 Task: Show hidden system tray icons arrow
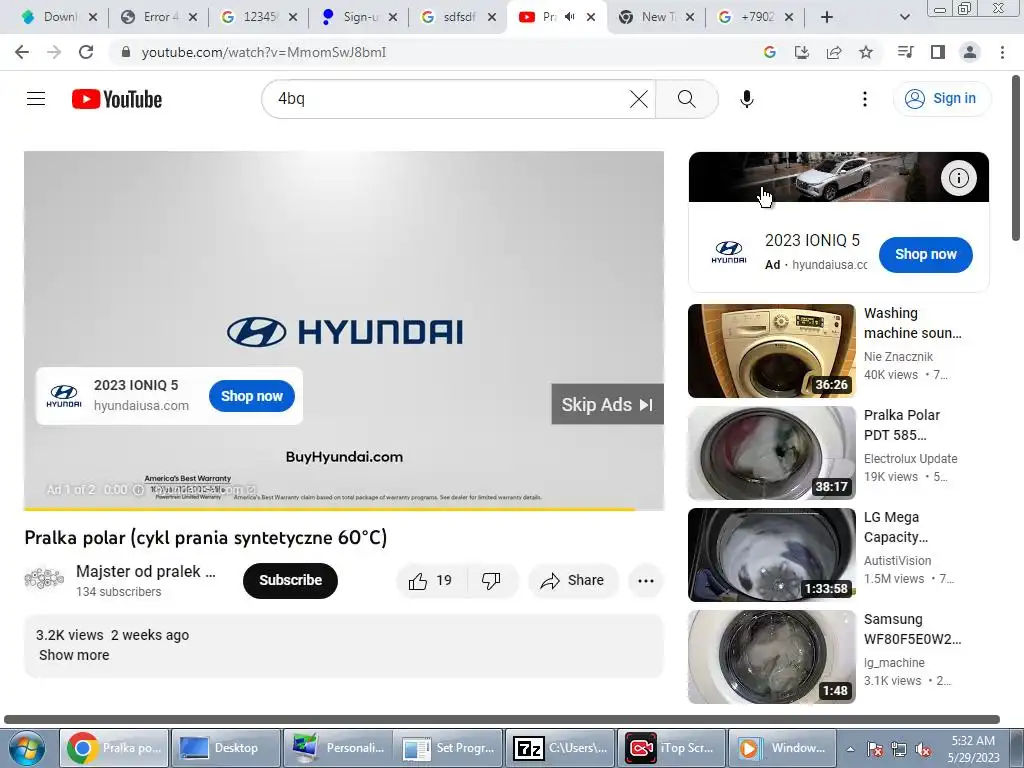tap(850, 749)
